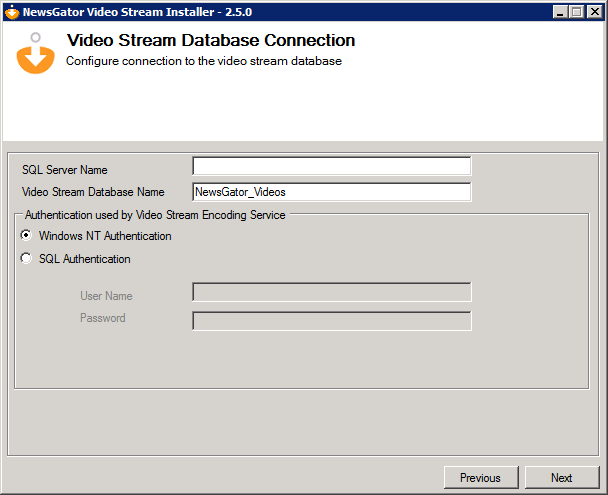Viewport: 608px width, 495px height.
Task: Click the NewsGator icon in the title bar
Action: 11,12
